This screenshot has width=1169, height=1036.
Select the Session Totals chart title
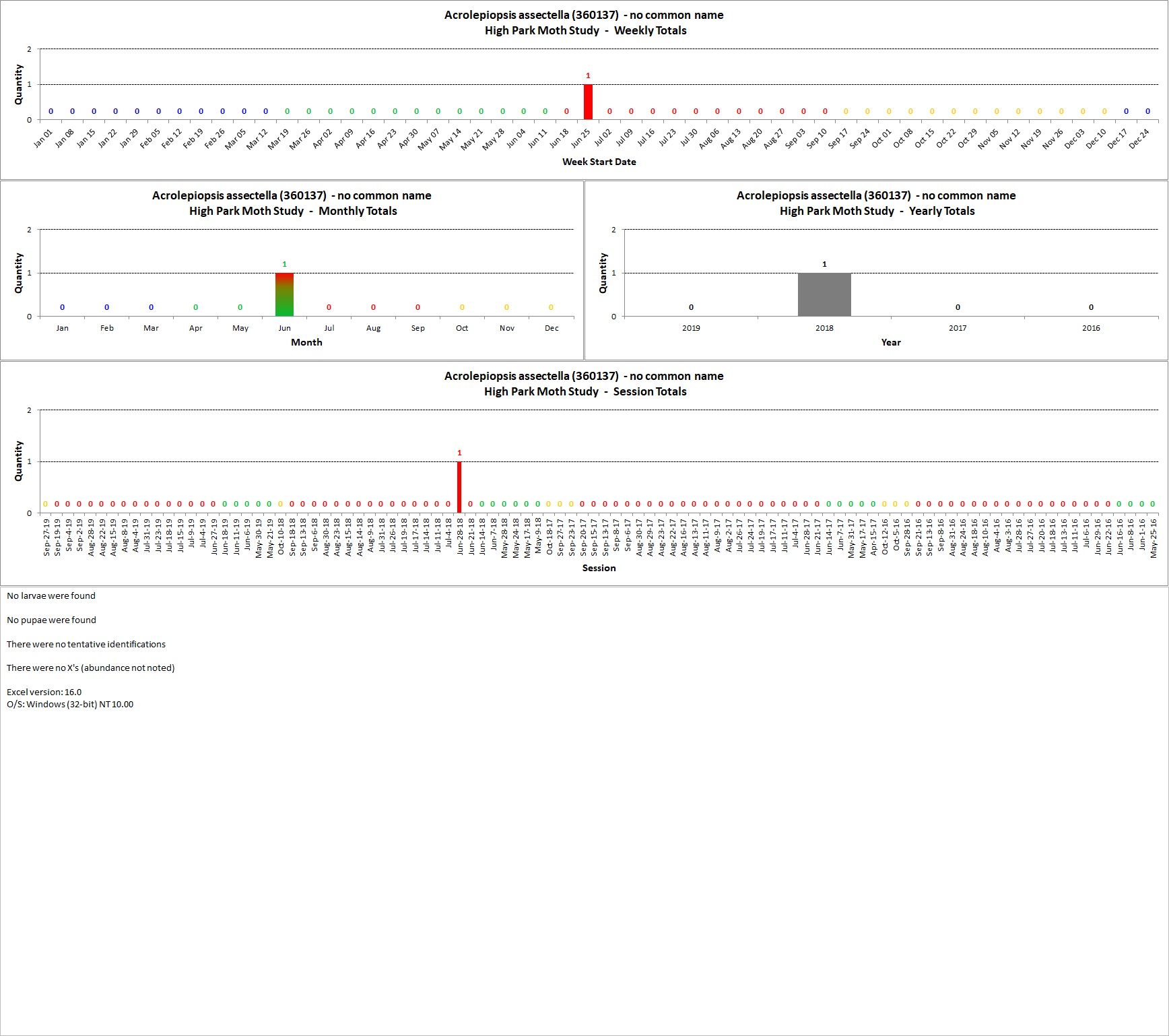coord(584,384)
